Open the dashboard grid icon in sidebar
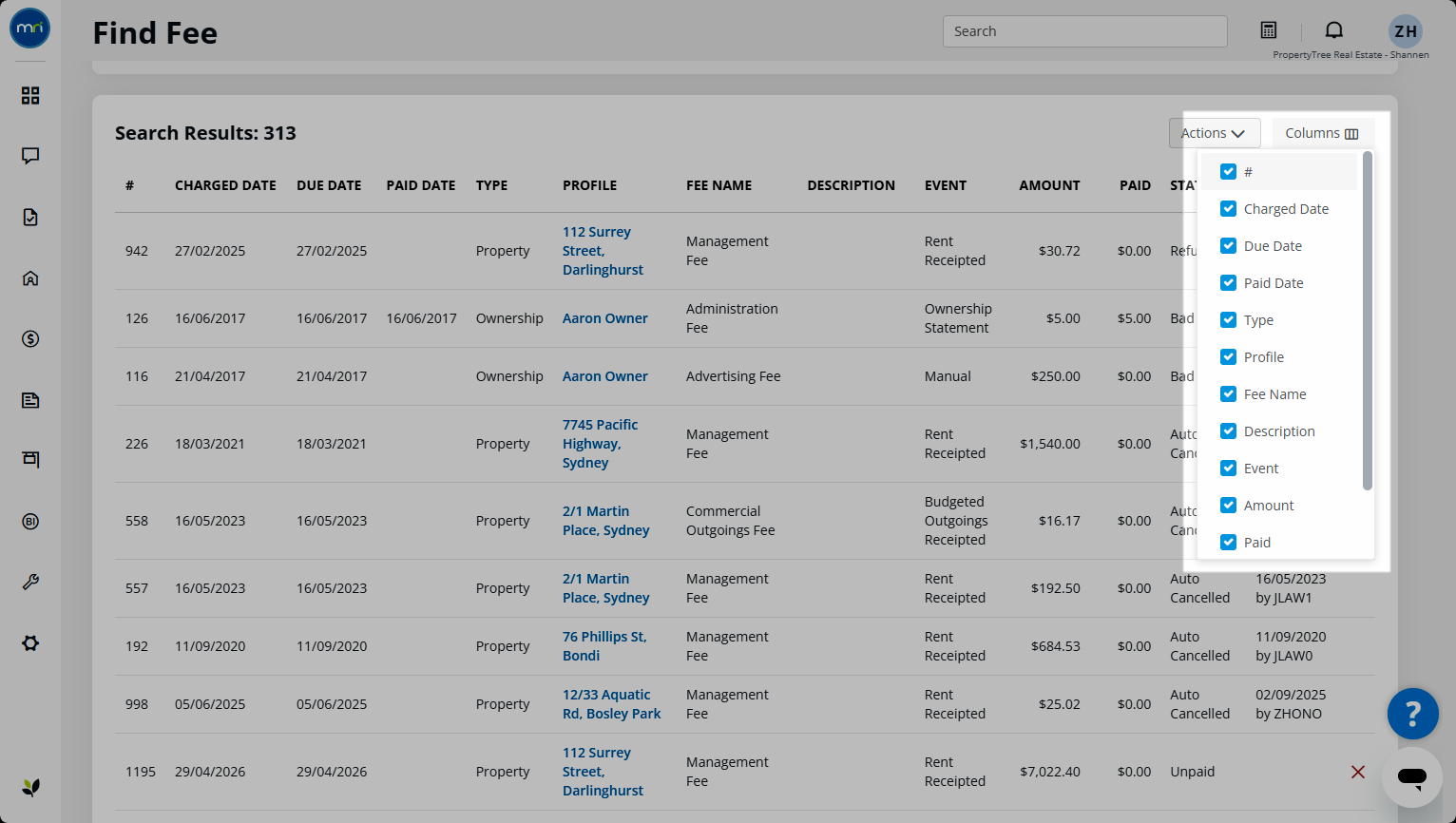Screen dimensions: 1456x823 30,96
